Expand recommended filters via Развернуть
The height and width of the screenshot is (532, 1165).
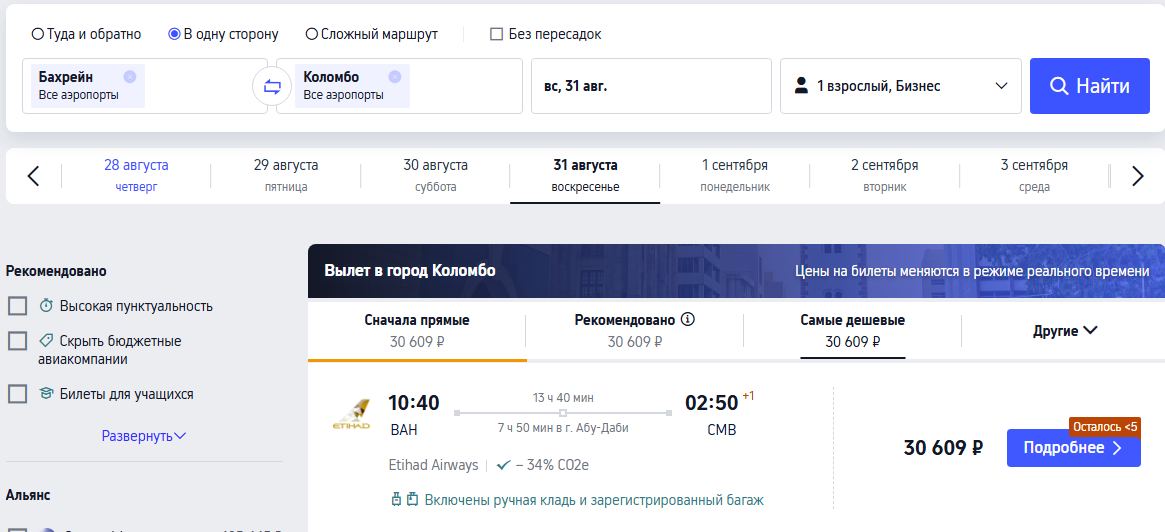coord(144,436)
